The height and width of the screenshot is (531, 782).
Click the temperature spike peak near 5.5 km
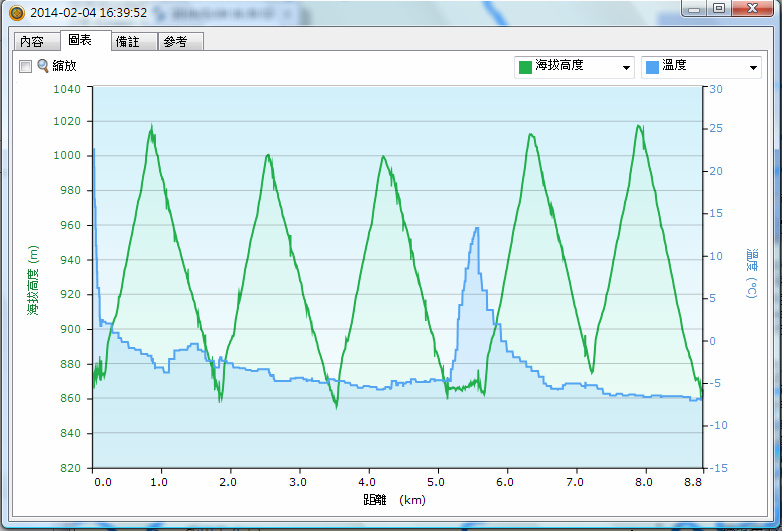(x=477, y=229)
